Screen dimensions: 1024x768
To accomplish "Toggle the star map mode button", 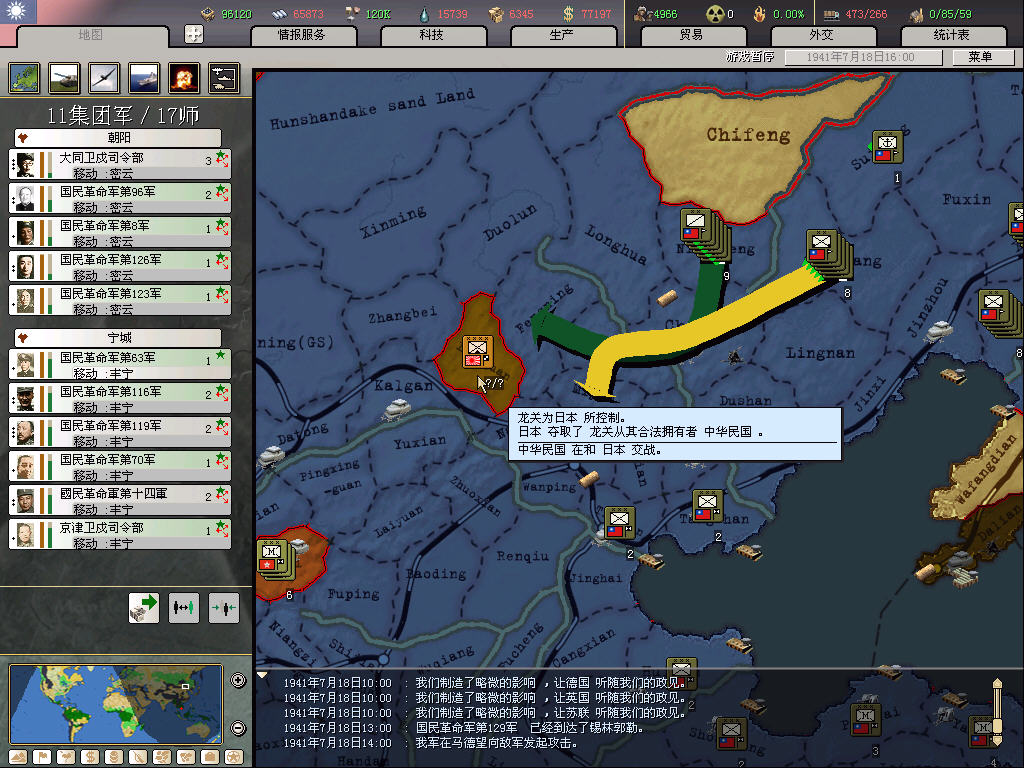I will [x=233, y=757].
